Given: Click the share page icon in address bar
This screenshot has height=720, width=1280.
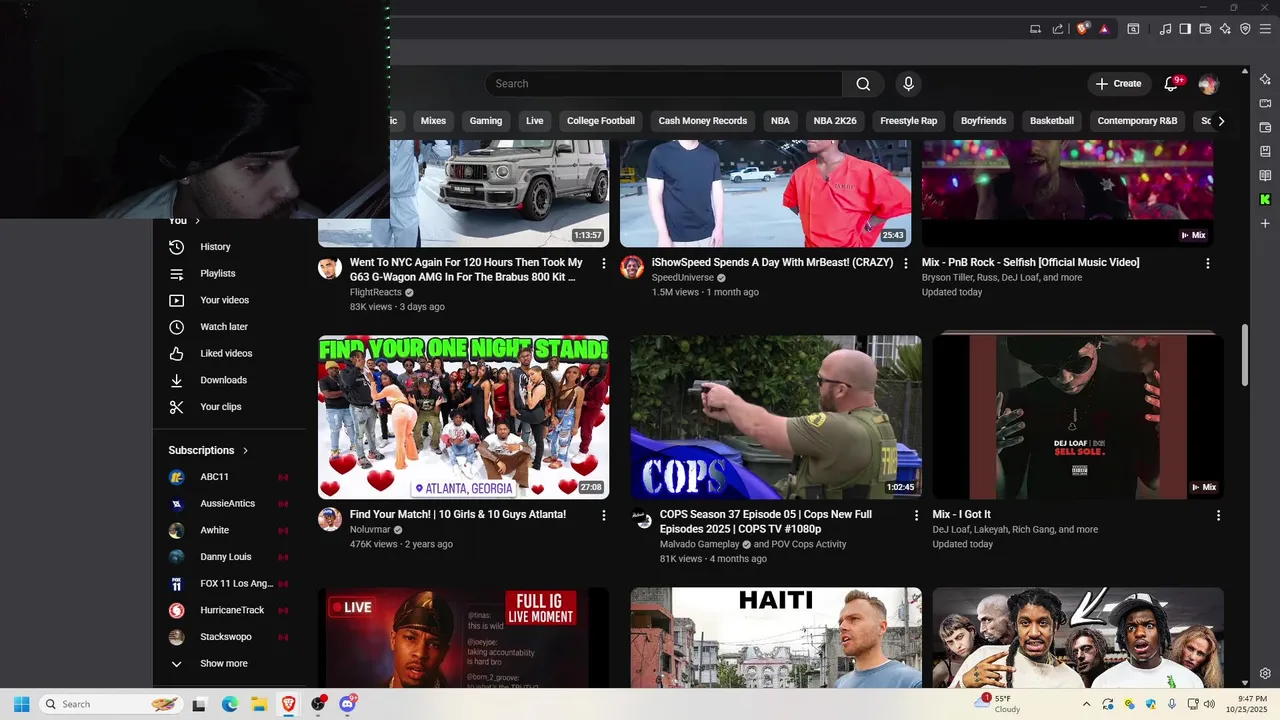Looking at the screenshot, I should tap(1058, 29).
